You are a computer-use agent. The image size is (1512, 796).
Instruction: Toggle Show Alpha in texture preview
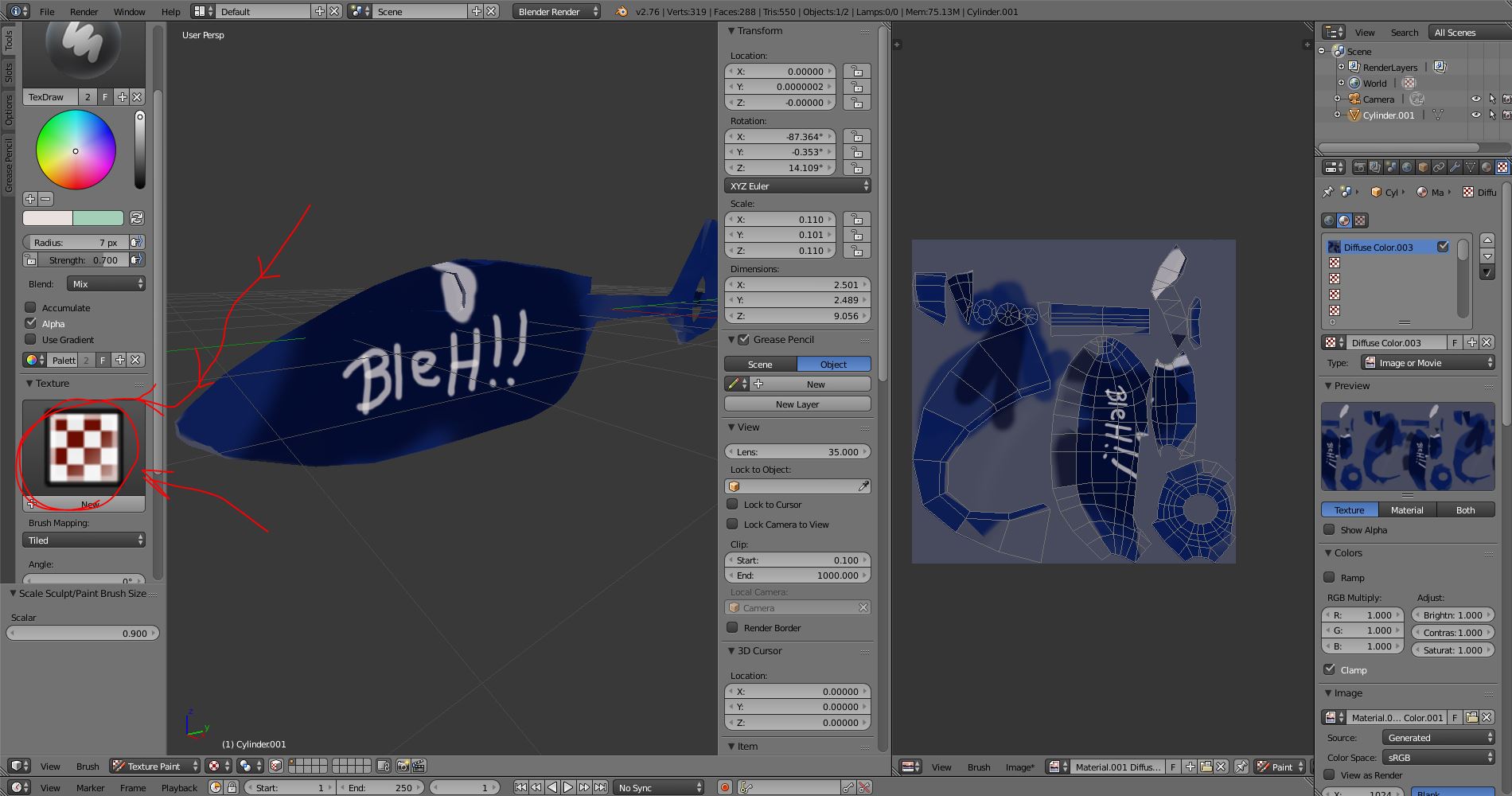[x=1329, y=529]
